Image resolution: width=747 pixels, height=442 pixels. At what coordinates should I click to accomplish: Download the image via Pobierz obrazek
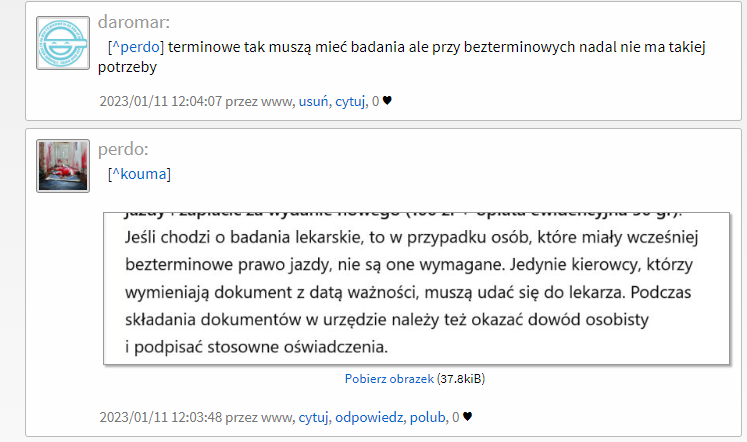pyautogui.click(x=389, y=379)
